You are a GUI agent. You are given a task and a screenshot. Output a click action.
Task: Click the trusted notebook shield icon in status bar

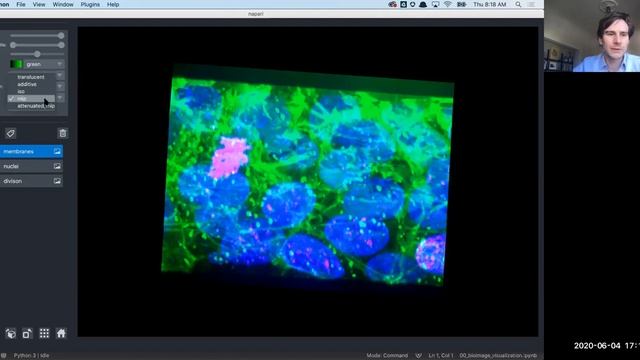point(418,356)
